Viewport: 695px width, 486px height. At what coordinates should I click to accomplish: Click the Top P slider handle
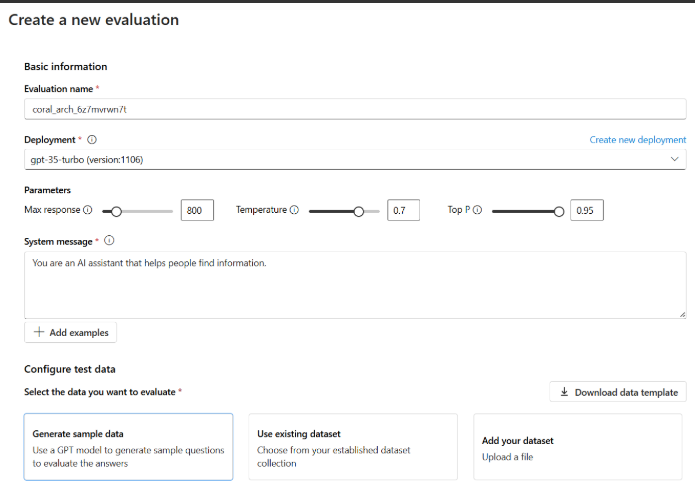point(559,212)
